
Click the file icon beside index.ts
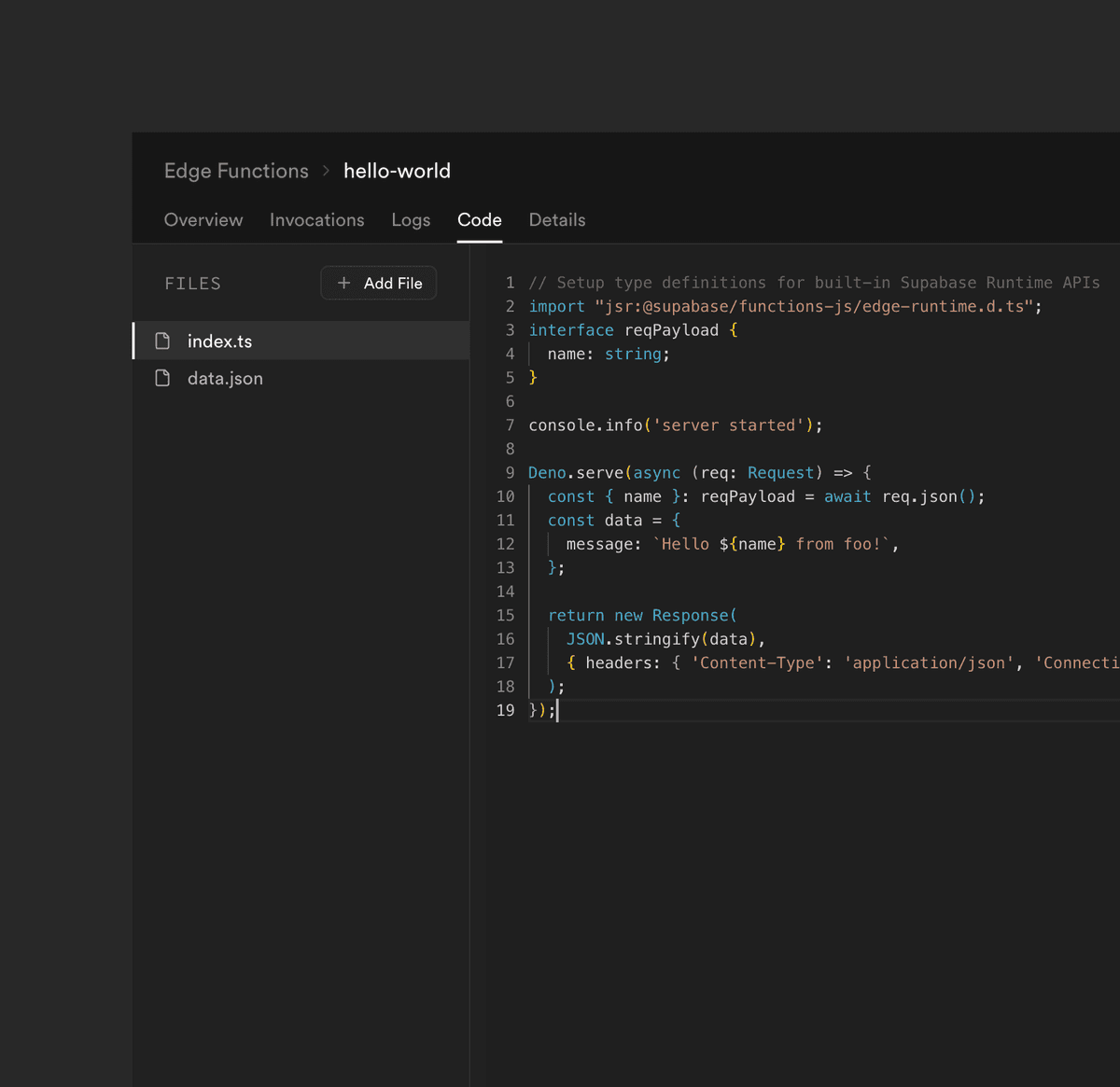[162, 341]
